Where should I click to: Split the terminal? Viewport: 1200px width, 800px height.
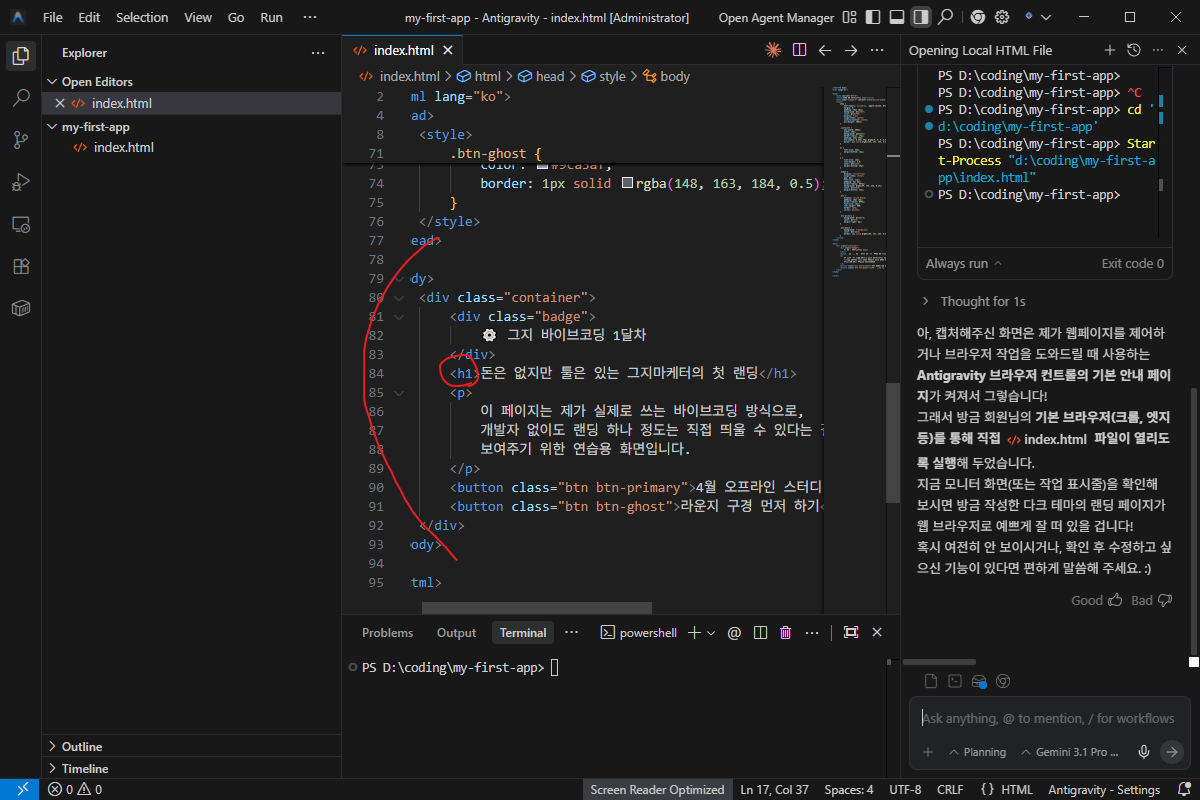tap(760, 632)
